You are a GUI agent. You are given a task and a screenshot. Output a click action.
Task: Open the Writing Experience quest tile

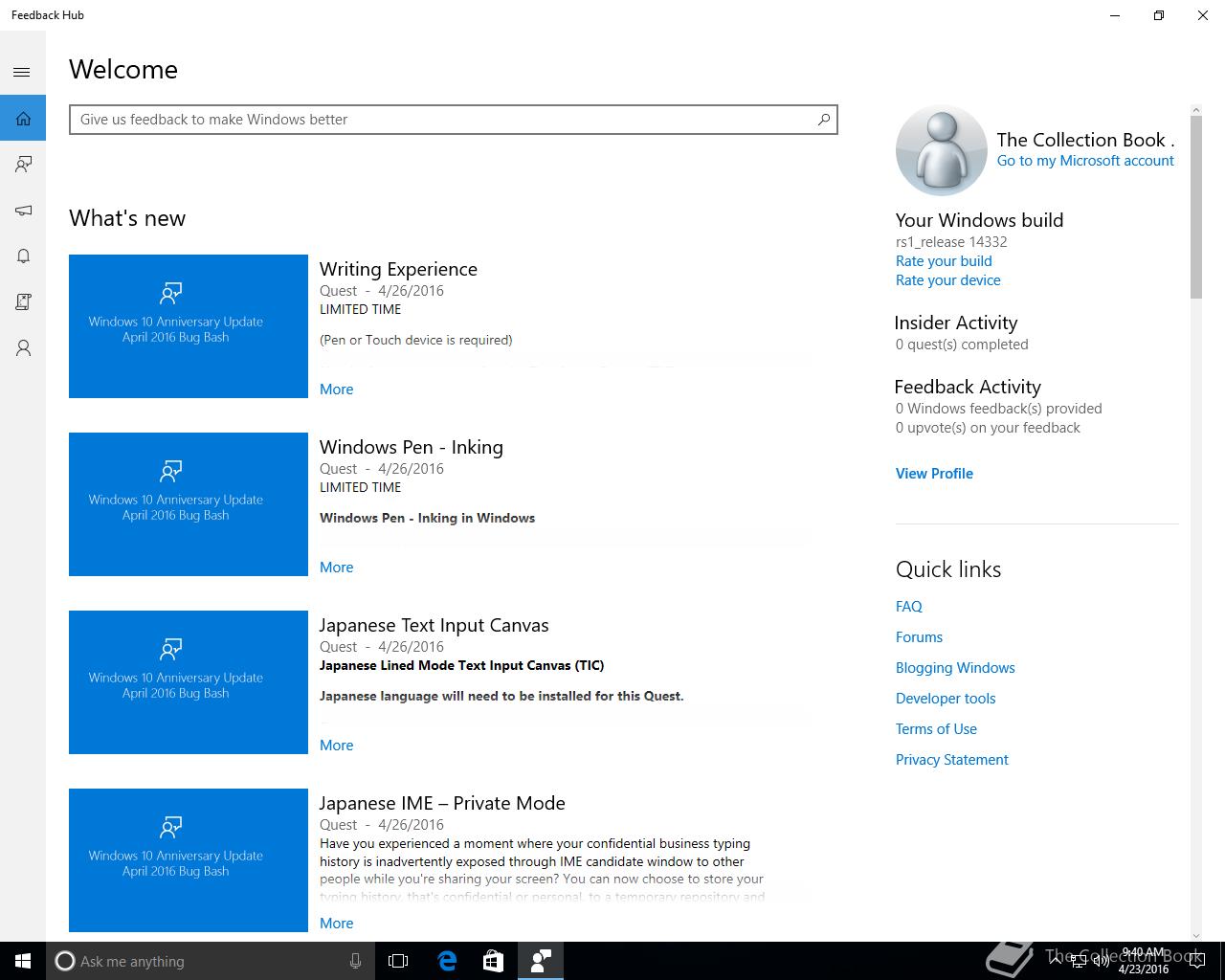tap(189, 326)
